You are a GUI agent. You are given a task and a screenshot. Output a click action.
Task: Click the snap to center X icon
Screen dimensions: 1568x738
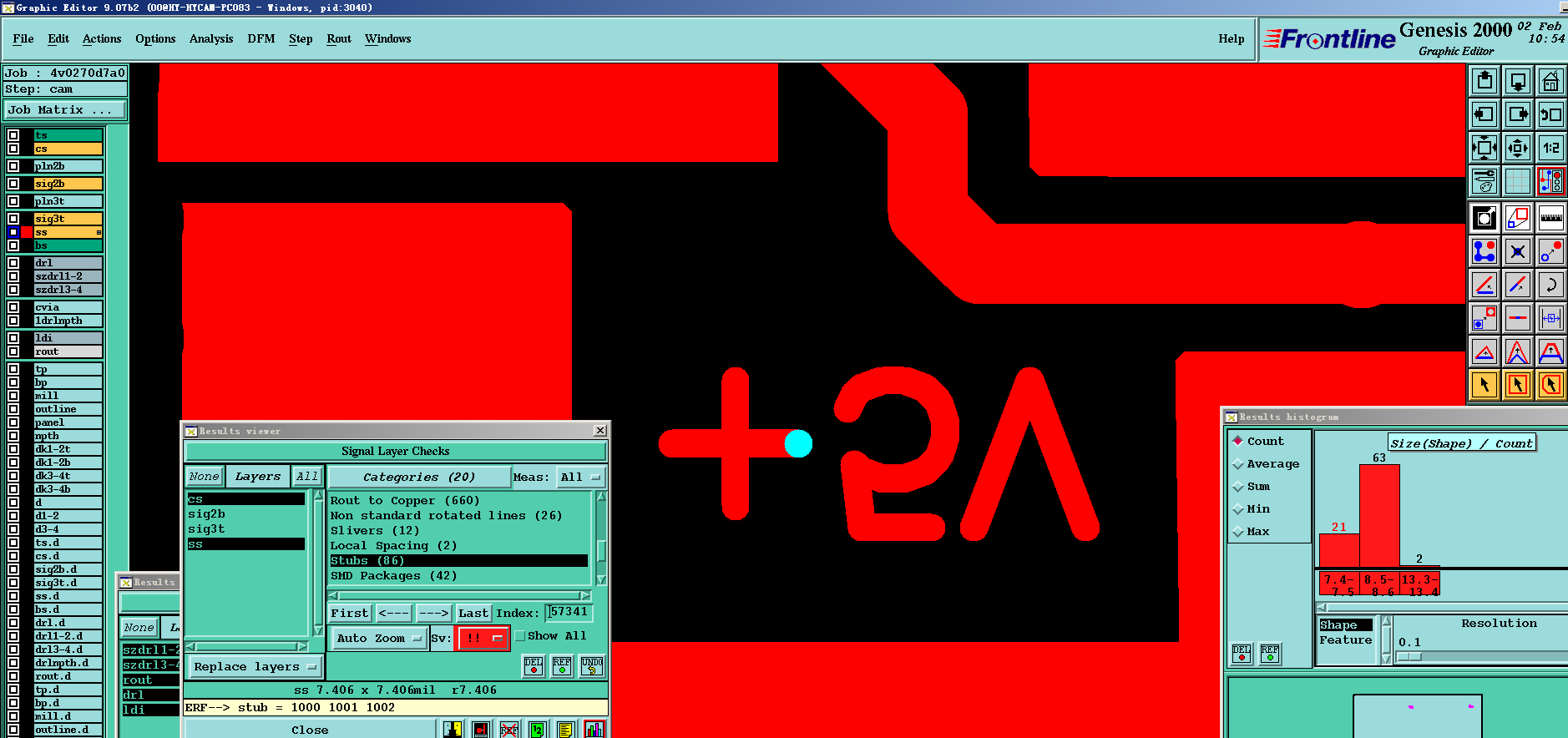(1518, 251)
